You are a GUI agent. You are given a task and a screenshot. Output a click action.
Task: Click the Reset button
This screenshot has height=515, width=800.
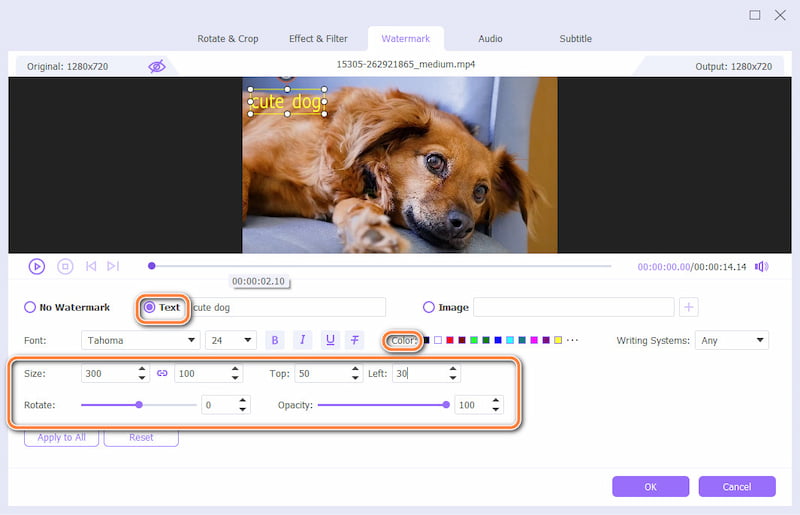tap(141, 437)
